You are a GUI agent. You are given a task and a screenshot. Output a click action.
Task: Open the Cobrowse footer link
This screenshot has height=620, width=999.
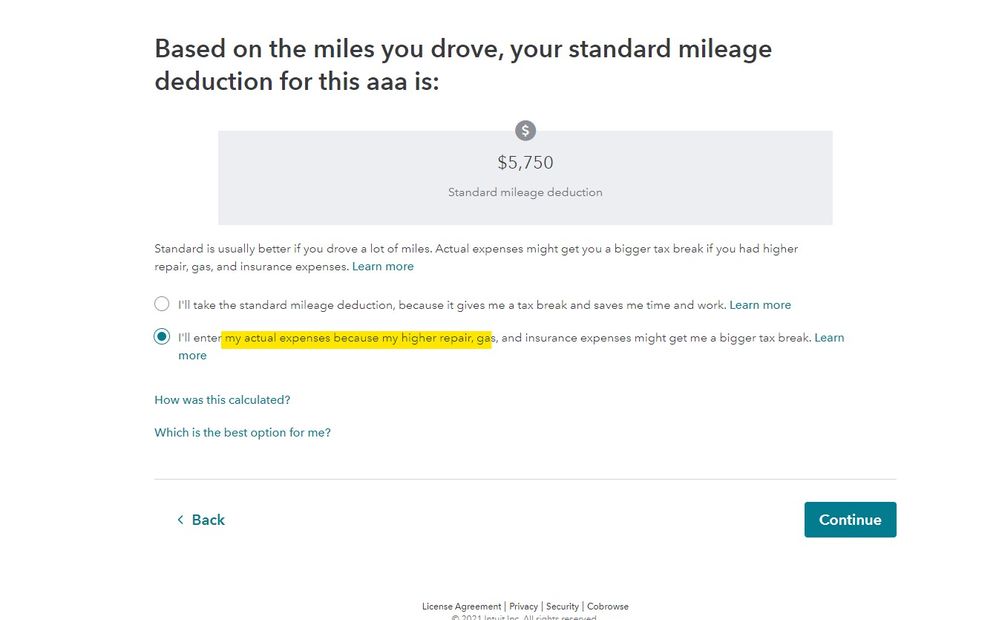pyautogui.click(x=607, y=607)
